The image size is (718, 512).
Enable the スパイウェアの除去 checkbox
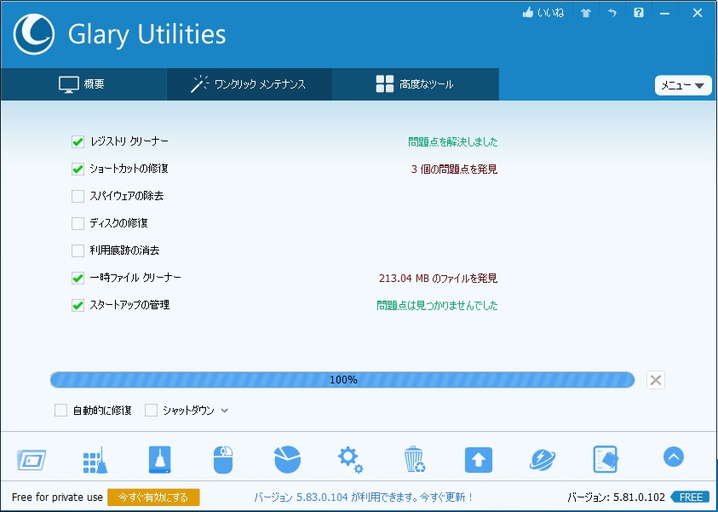pyautogui.click(x=78, y=196)
